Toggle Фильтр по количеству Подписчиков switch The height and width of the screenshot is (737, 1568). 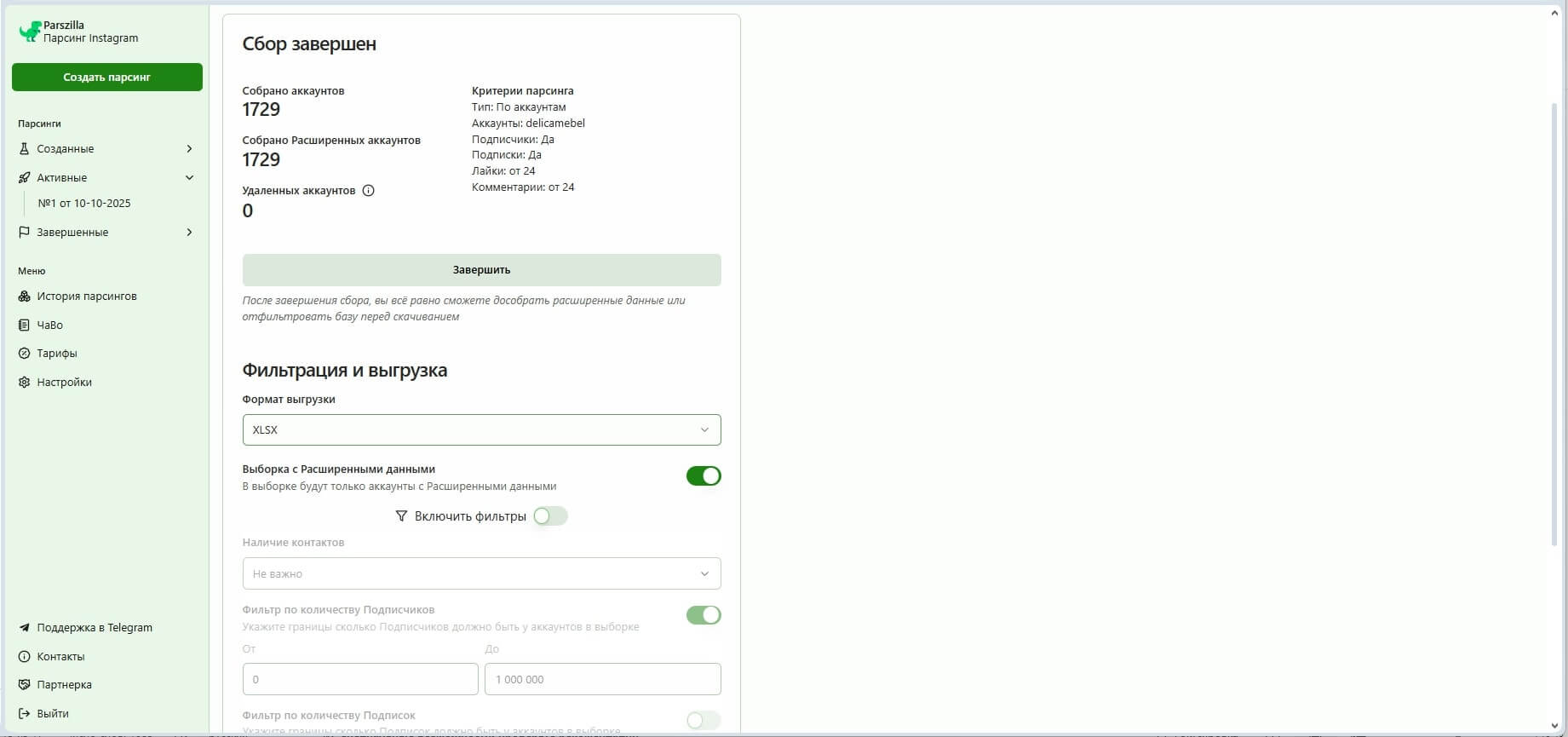(704, 615)
